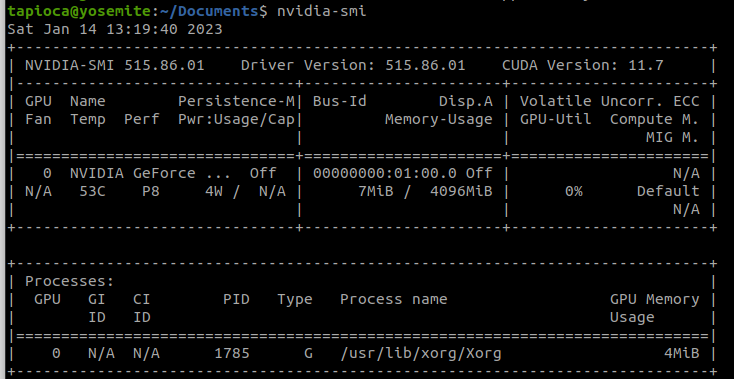Click the bus id 00000000:01:00.0

385,173
